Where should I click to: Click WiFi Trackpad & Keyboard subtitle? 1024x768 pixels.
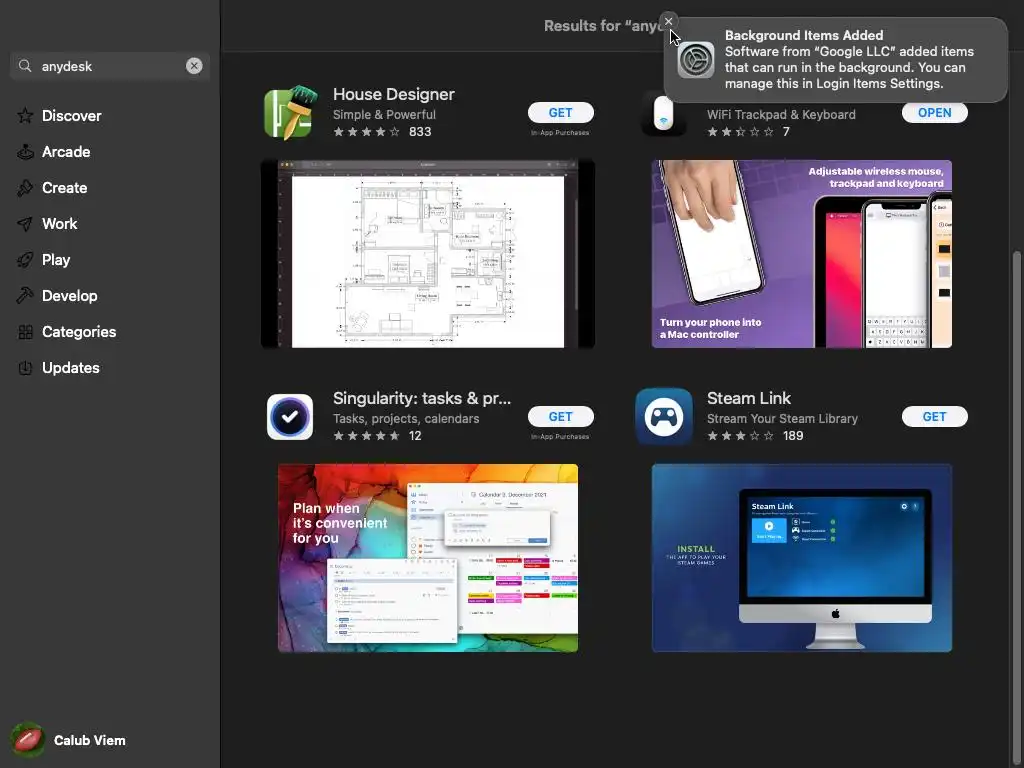click(781, 114)
